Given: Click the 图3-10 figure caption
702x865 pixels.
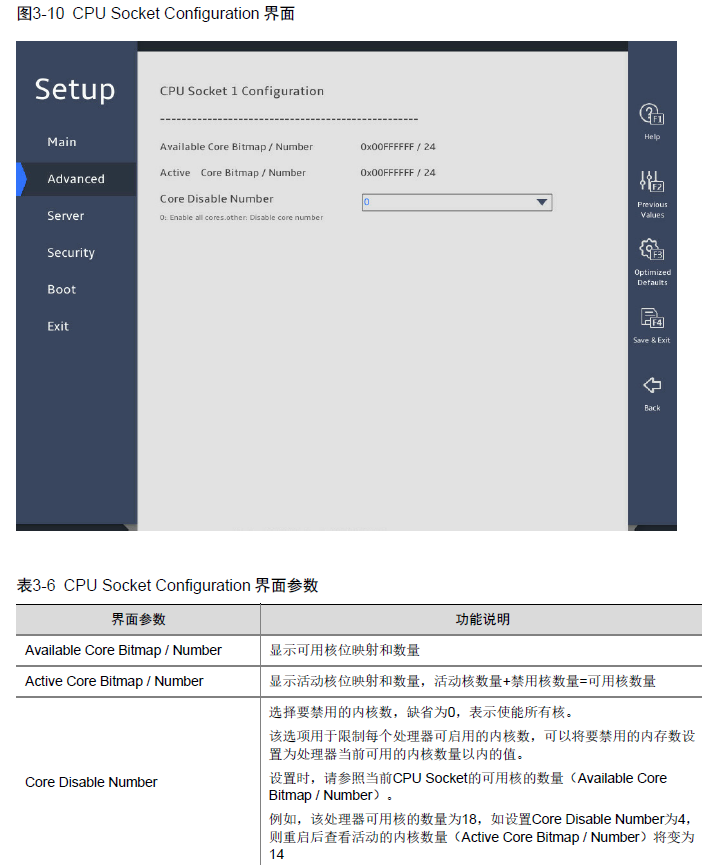Looking at the screenshot, I should [156, 13].
